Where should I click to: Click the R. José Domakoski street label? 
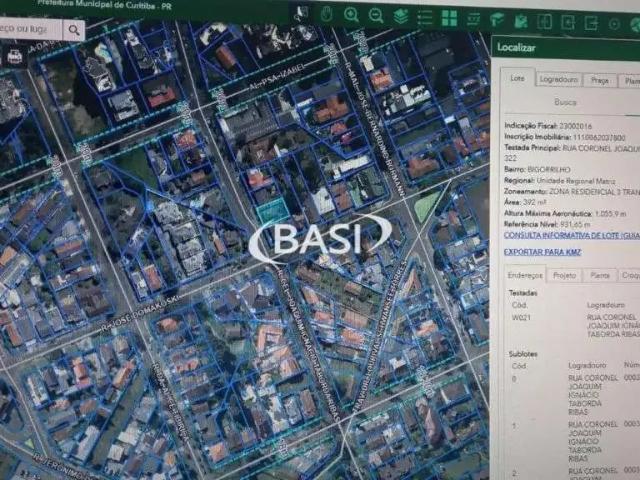point(141,313)
